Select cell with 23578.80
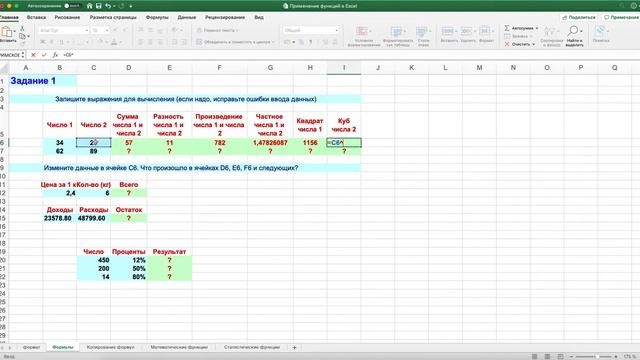640x360 pixels. tap(60, 218)
